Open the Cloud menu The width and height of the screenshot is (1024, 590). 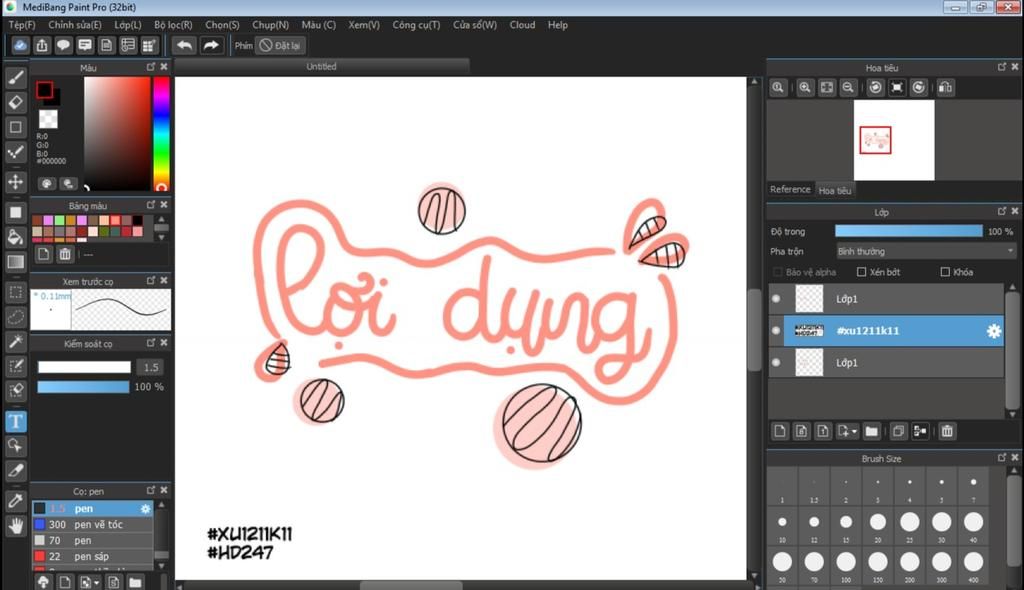(522, 25)
